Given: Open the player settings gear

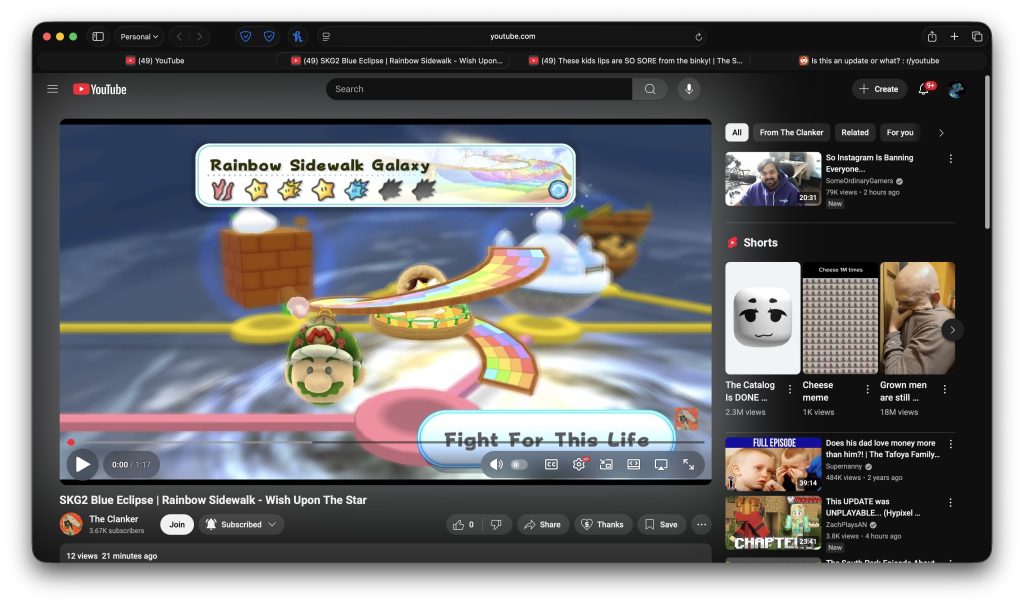Looking at the screenshot, I should [579, 464].
